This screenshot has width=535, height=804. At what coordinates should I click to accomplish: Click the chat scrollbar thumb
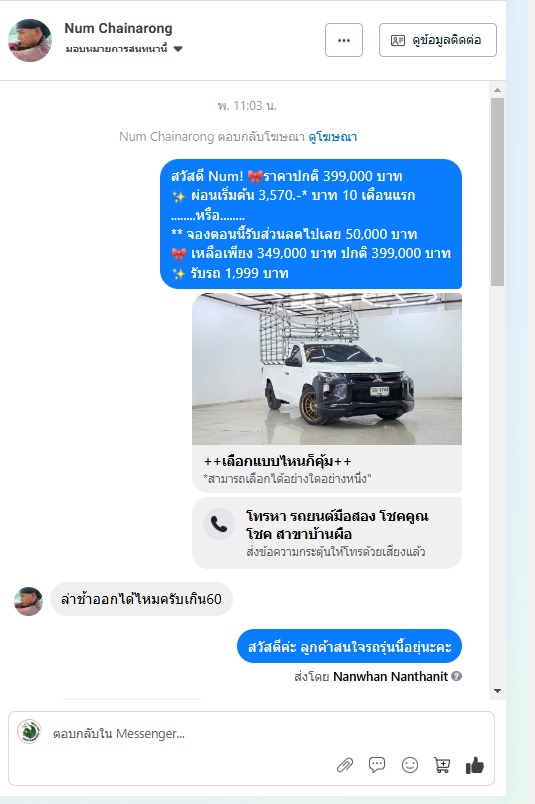497,192
